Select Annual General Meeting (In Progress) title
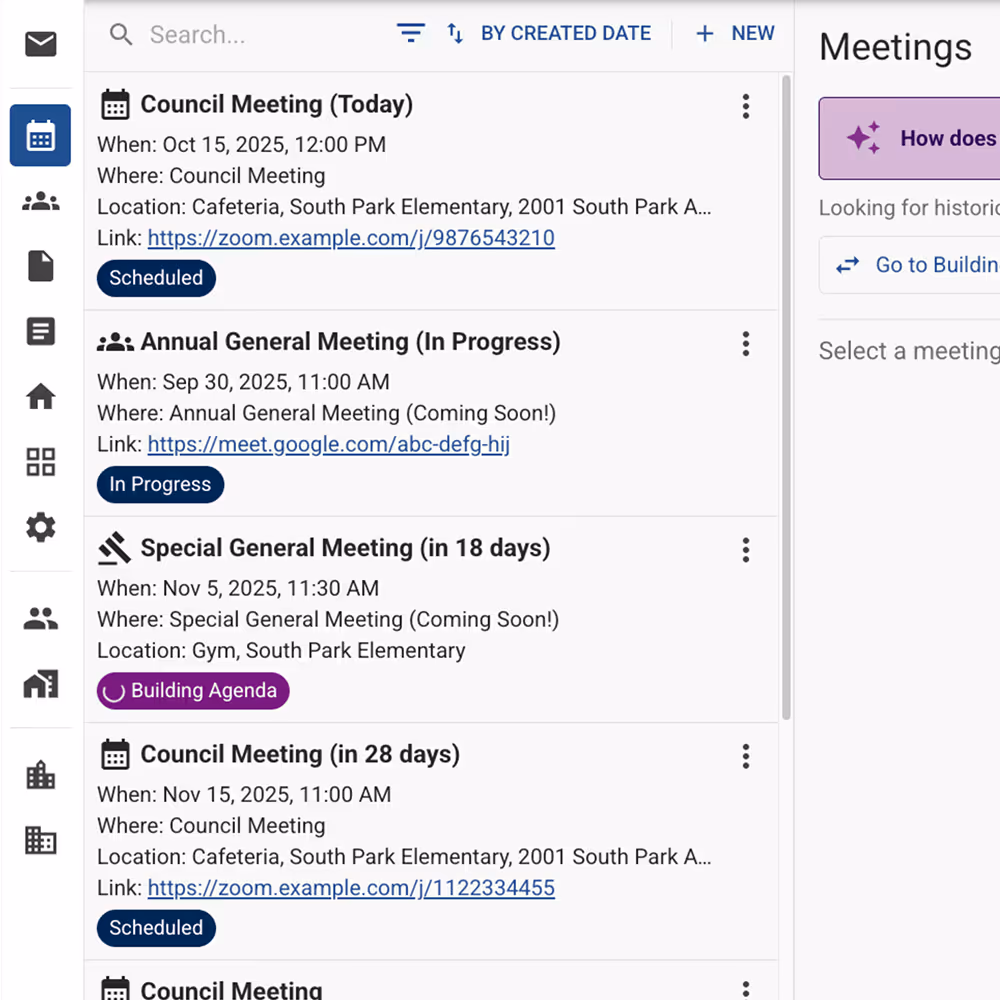Screen dimensions: 1000x1000 350,342
